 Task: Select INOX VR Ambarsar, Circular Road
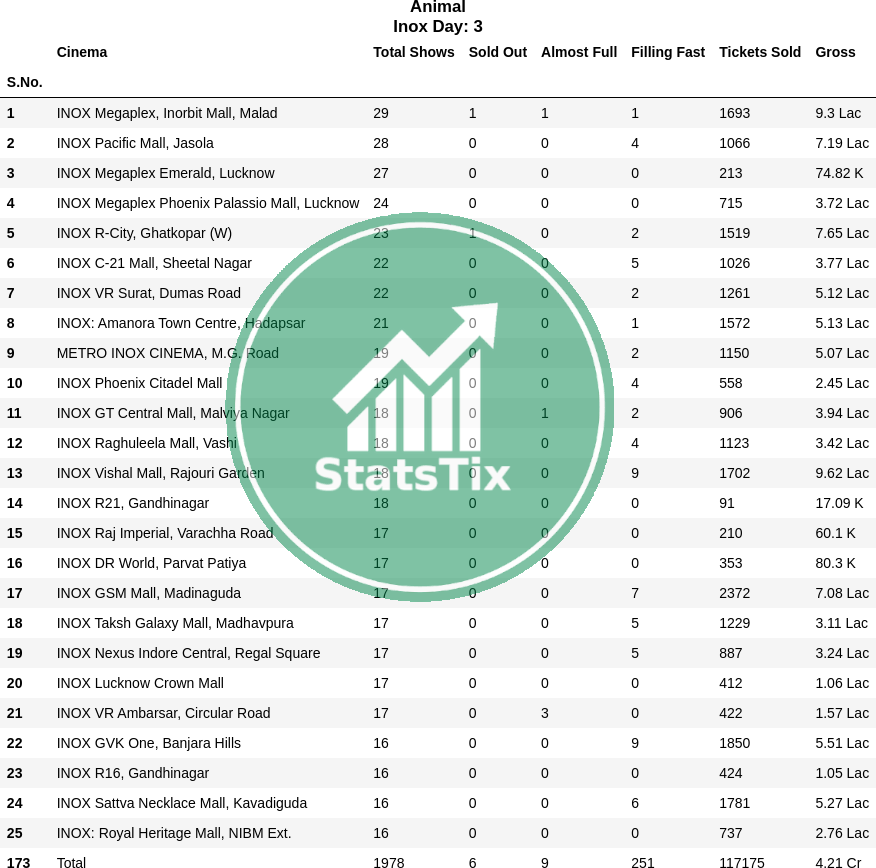(x=163, y=713)
